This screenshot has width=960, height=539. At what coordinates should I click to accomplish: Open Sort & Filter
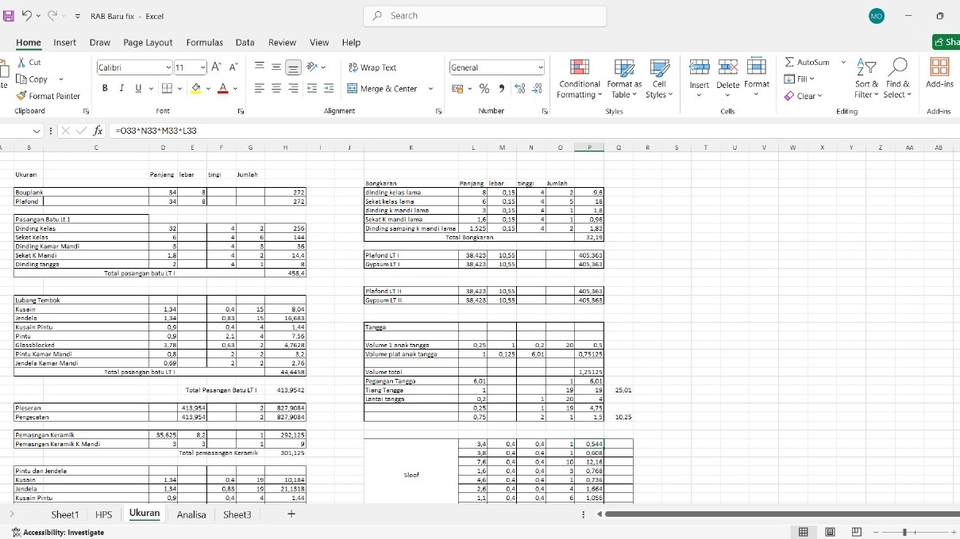866,78
